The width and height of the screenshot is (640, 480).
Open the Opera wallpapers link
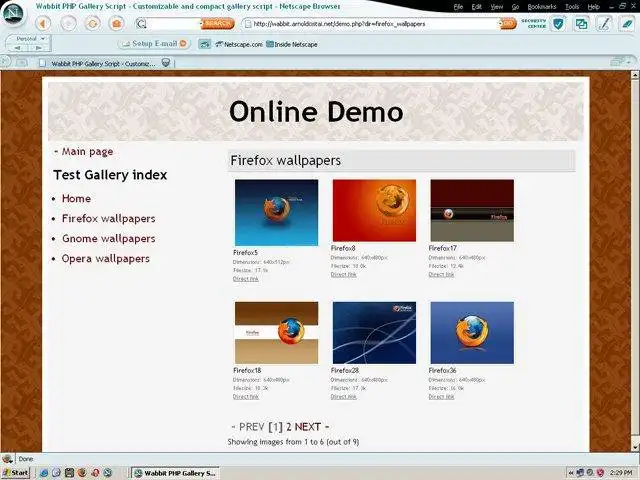[106, 259]
